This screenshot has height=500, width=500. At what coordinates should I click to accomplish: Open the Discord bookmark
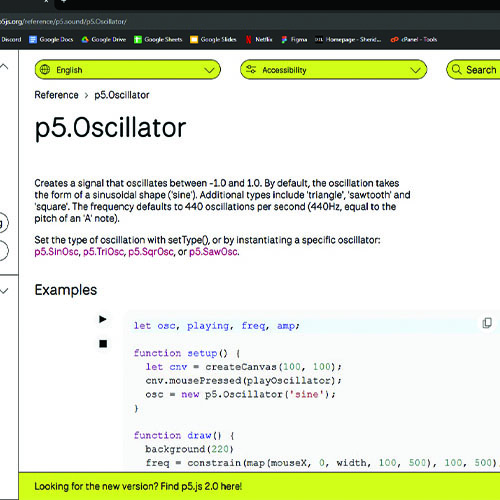click(x=11, y=40)
